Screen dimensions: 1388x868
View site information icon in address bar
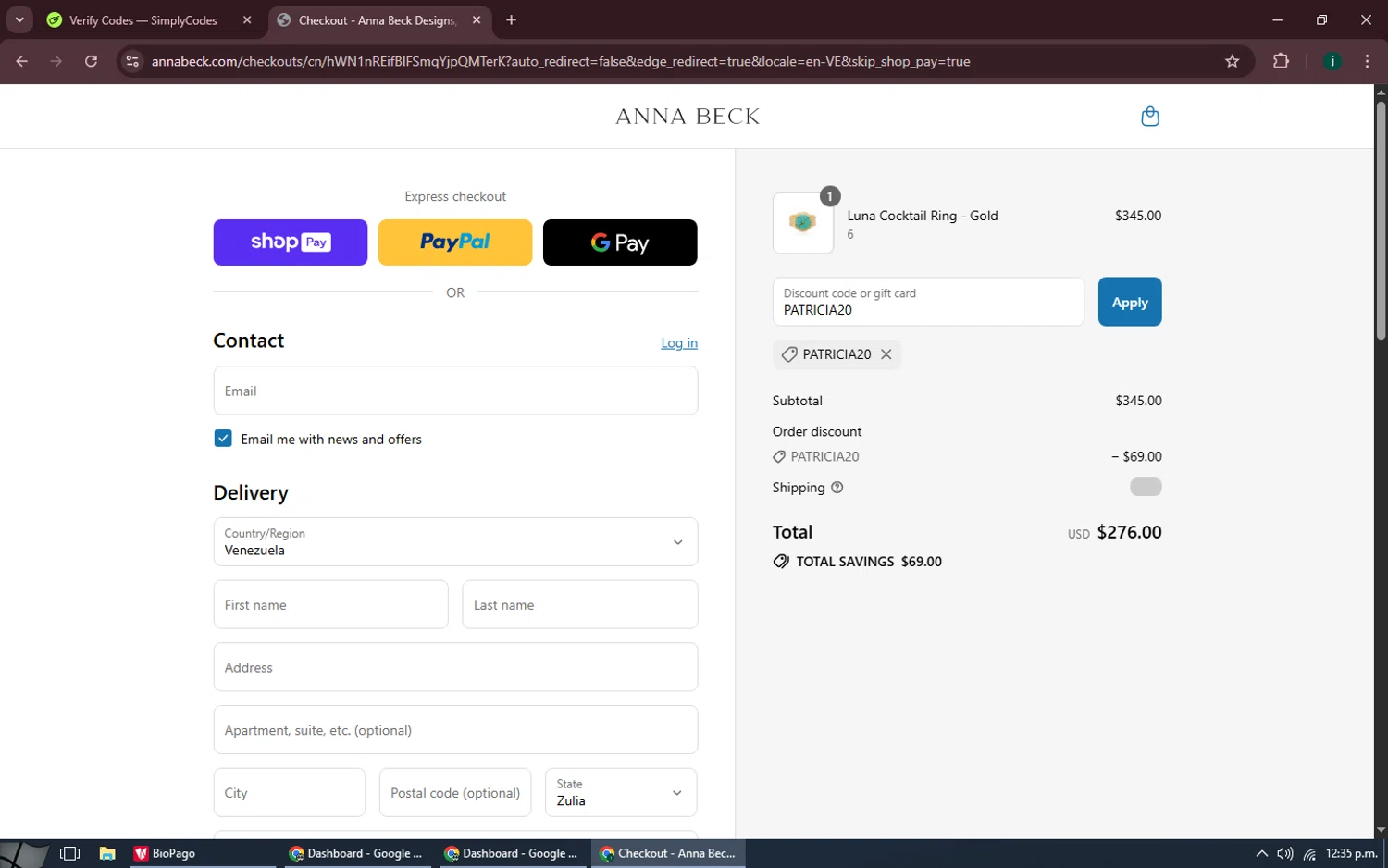132,61
